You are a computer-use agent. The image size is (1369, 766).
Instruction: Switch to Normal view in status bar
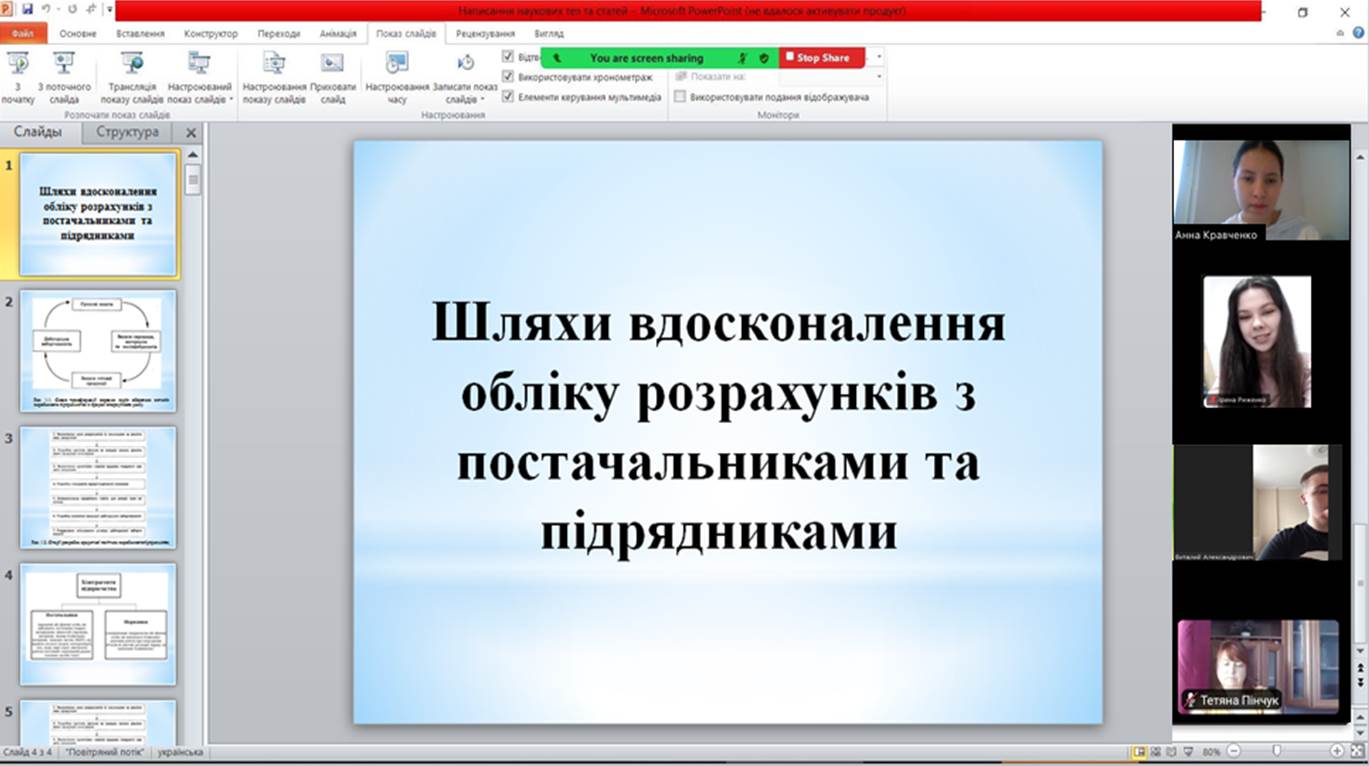(1140, 751)
